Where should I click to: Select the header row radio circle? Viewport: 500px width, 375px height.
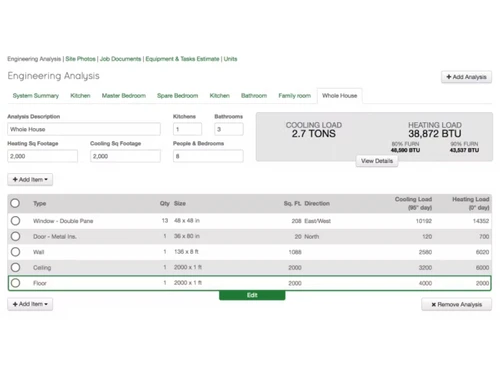tap(15, 203)
